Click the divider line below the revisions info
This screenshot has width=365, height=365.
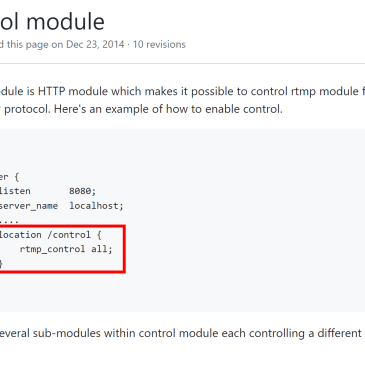pos(182,63)
